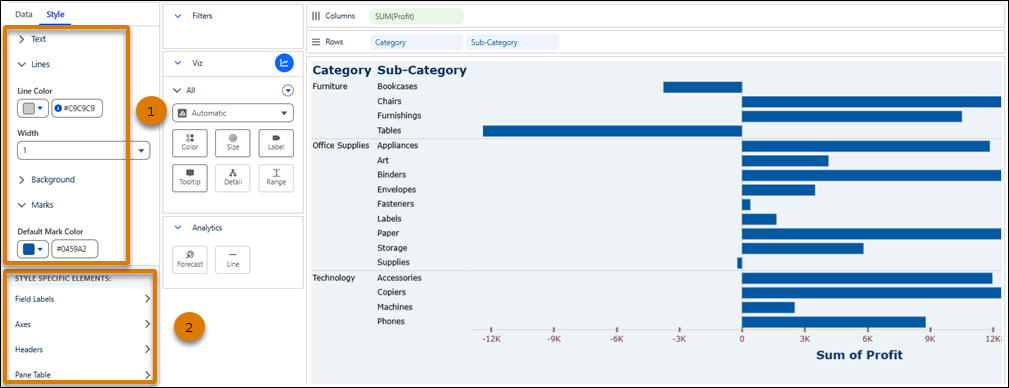Click the Tables sub-category label
Screen dimensions: 1009x388
pyautogui.click(x=388, y=131)
